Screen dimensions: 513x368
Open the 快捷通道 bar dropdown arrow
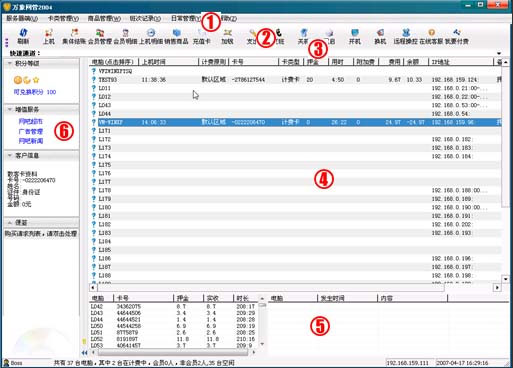coord(499,53)
